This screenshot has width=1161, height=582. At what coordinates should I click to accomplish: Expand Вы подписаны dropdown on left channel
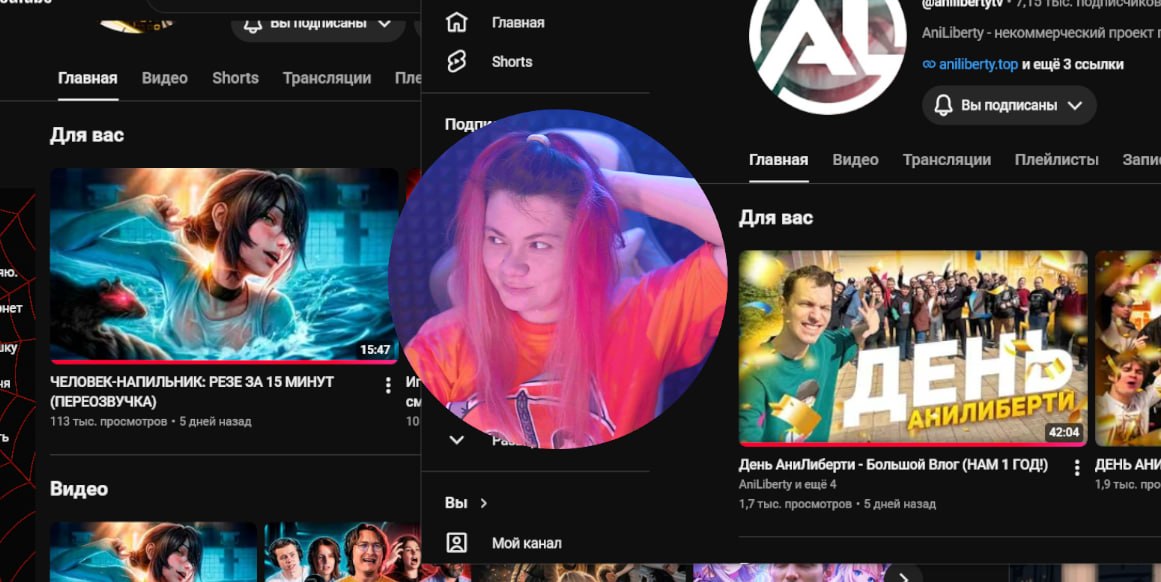(384, 23)
